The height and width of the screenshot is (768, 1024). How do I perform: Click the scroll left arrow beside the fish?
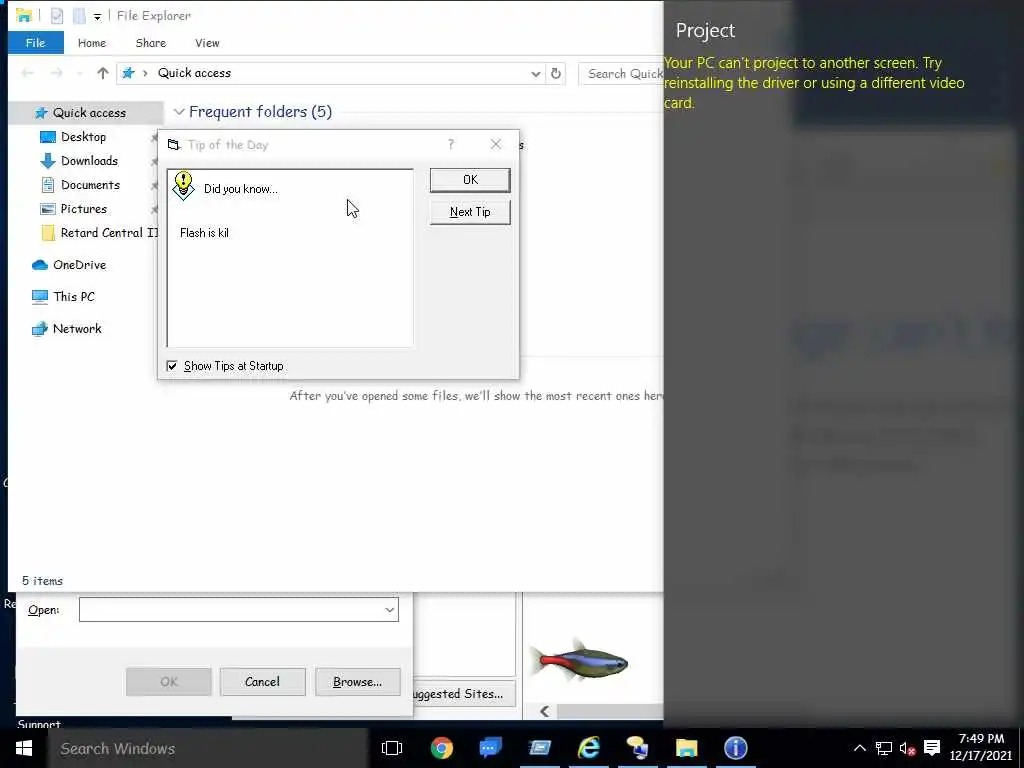545,711
